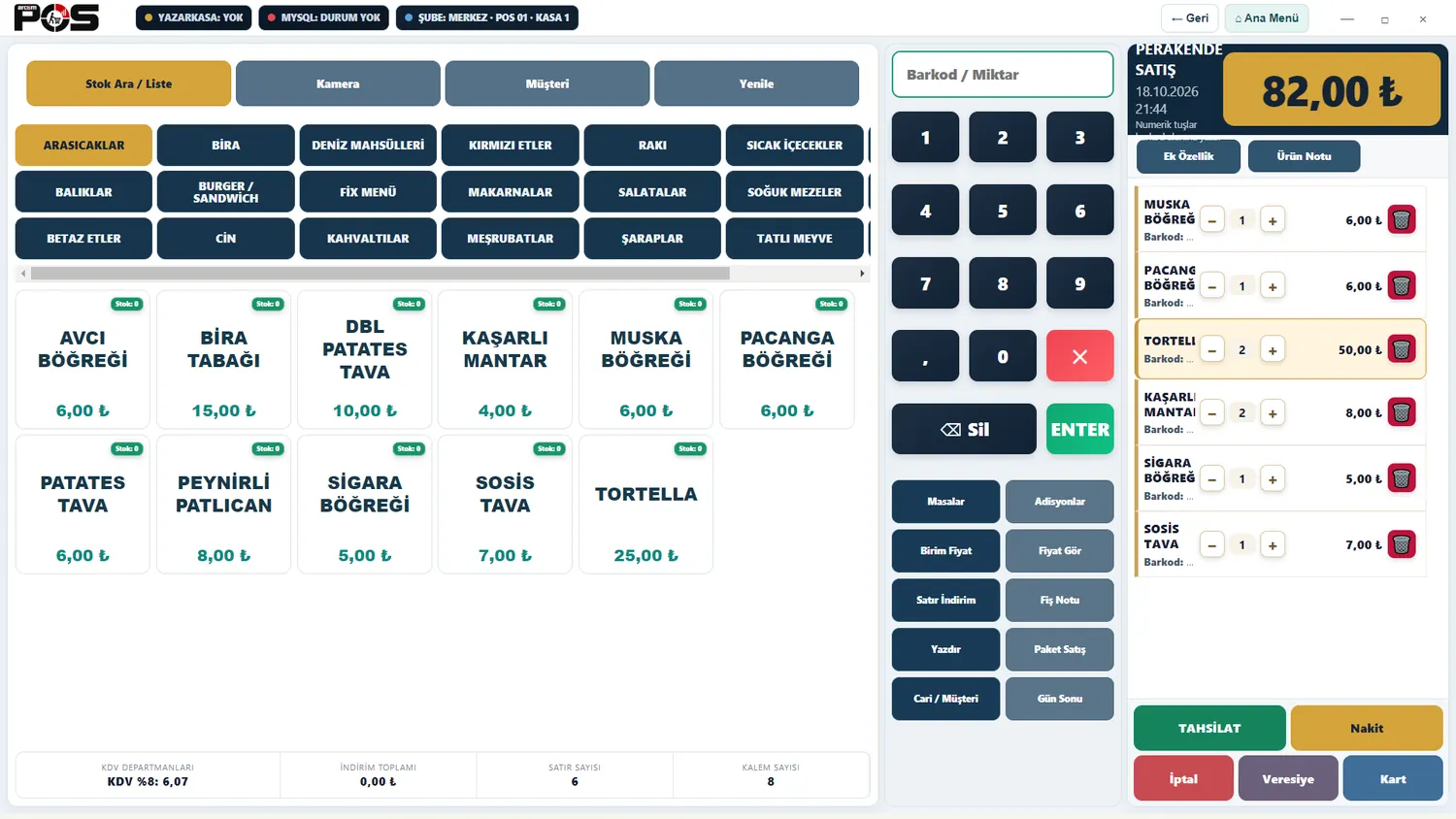The image size is (1456, 819).
Task: Focus the Barkod / Miktar input field
Action: coord(1003,75)
